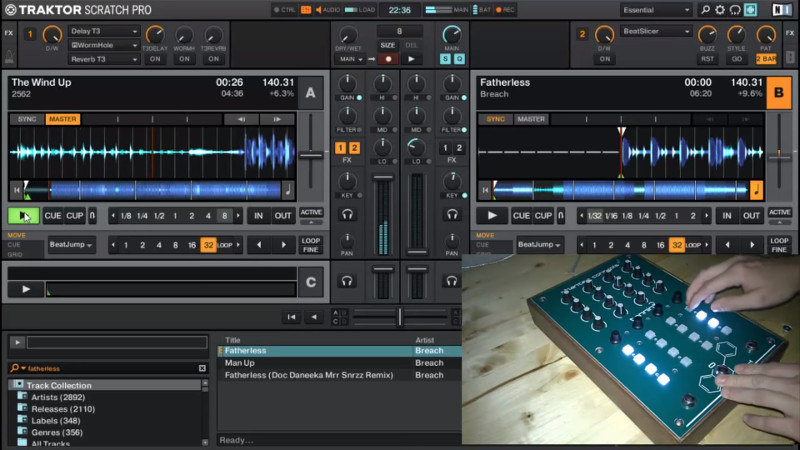
Task: Toggle MASTER on Deck B
Action: [531, 119]
